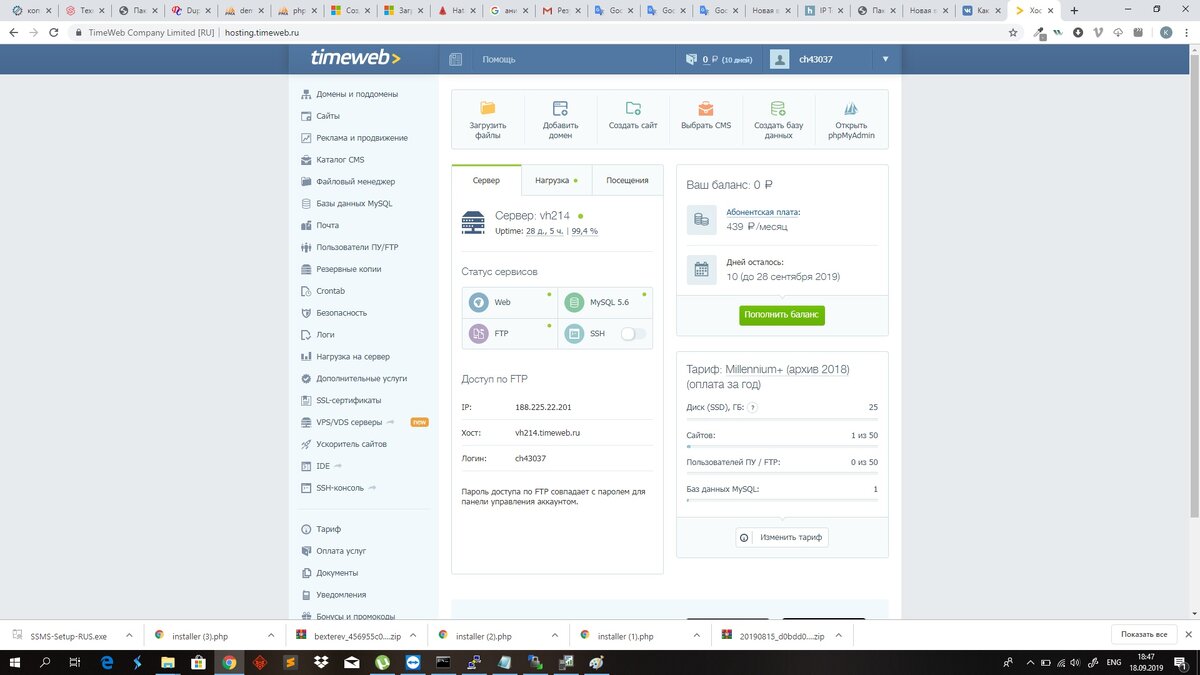Screen dimensions: 1200x675
Task: Click the Резервные копии icon
Action: point(307,269)
